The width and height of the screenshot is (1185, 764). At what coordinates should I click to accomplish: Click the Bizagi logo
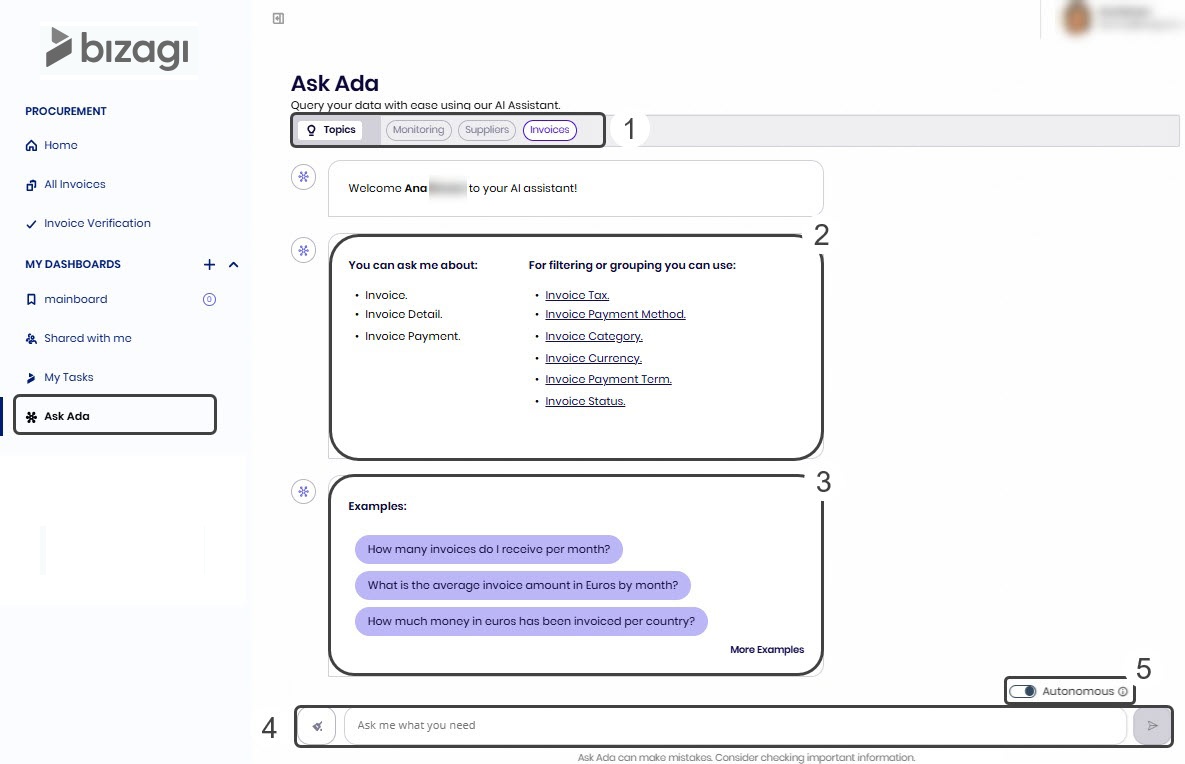pyautogui.click(x=119, y=49)
